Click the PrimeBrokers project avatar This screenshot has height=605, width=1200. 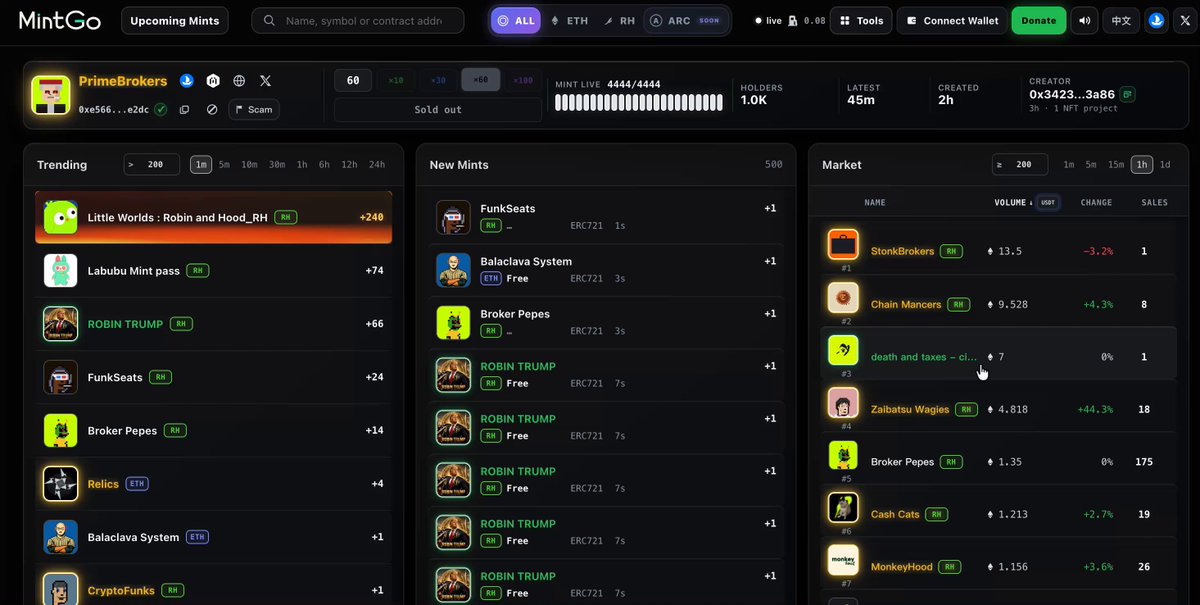pos(50,95)
